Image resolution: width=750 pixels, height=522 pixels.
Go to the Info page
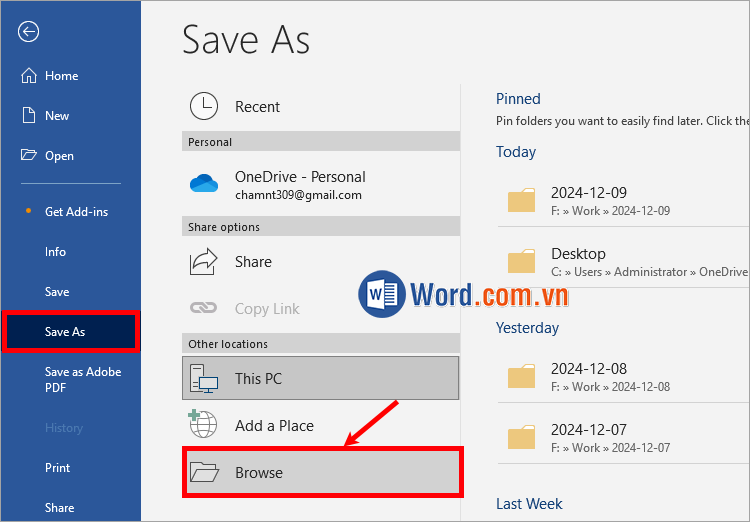click(x=71, y=252)
